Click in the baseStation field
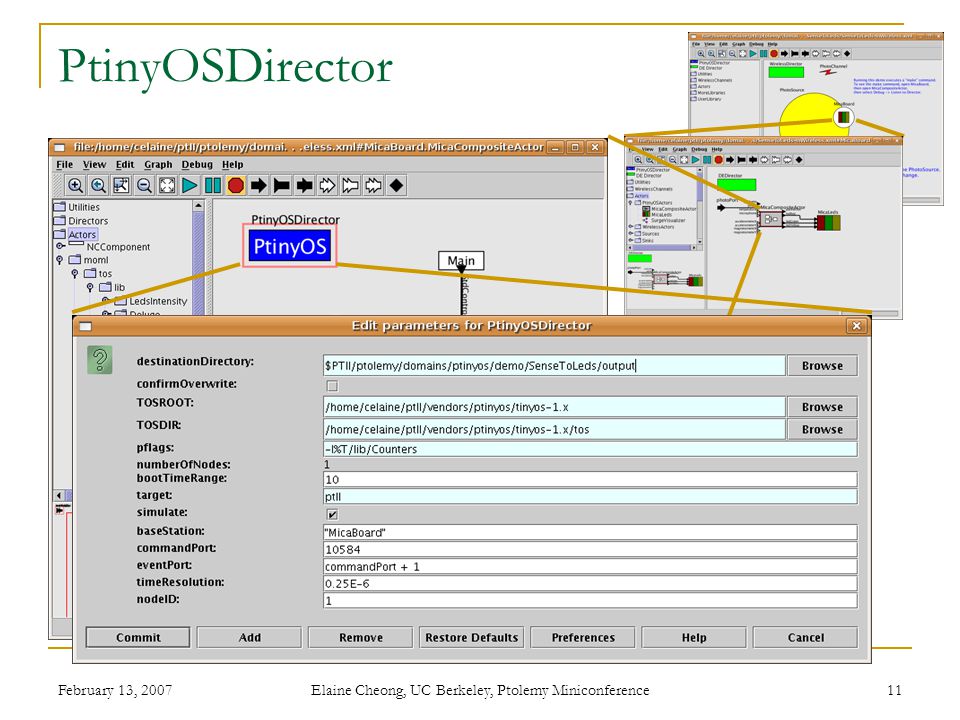 click(590, 533)
